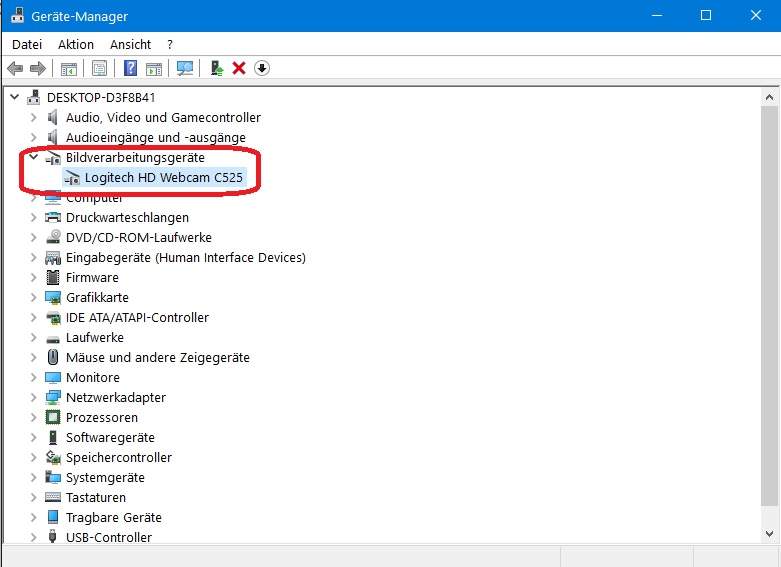
Task: Click the Update driver toolbar icon
Action: click(216, 68)
